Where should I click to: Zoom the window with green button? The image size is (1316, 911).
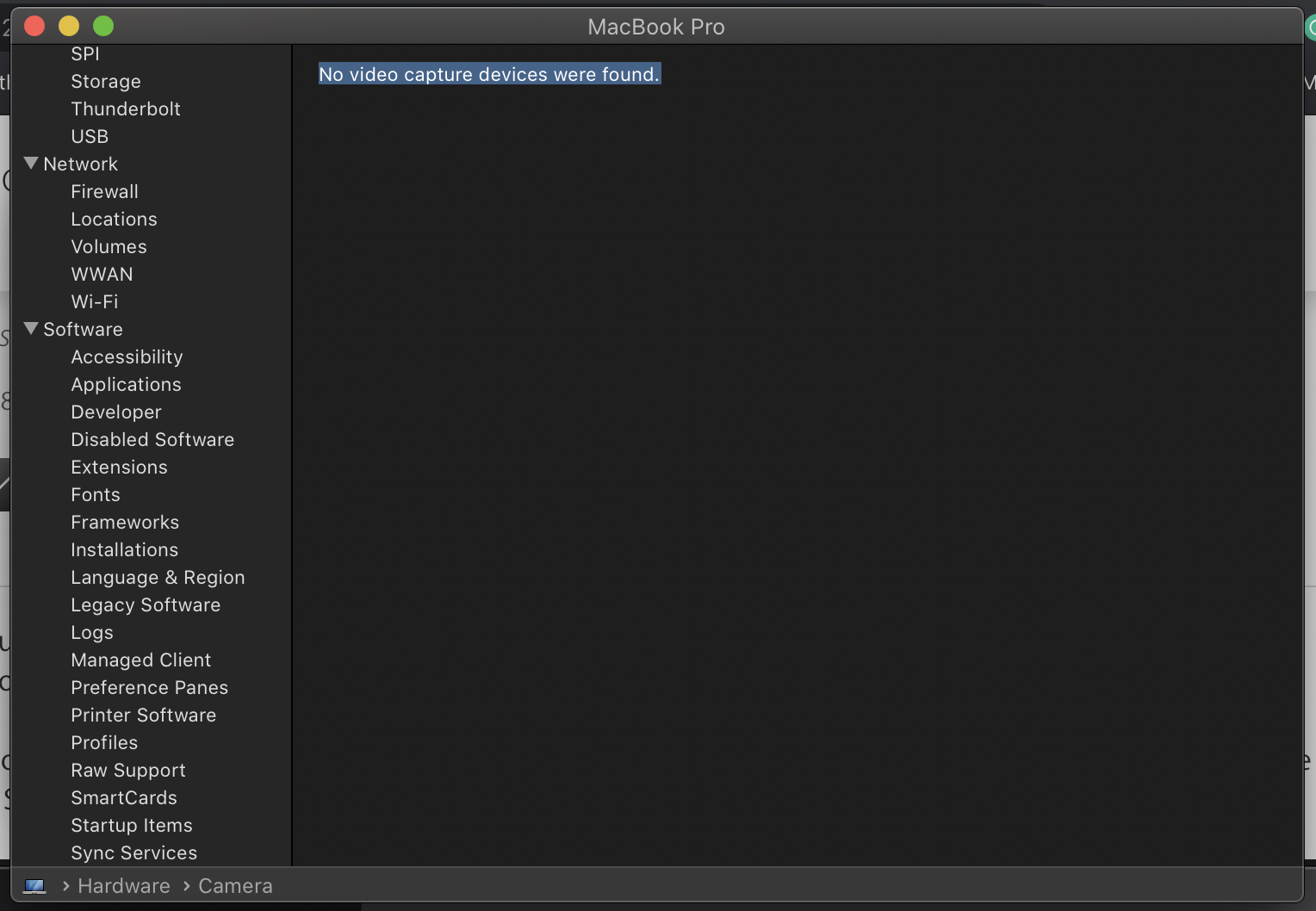103,26
